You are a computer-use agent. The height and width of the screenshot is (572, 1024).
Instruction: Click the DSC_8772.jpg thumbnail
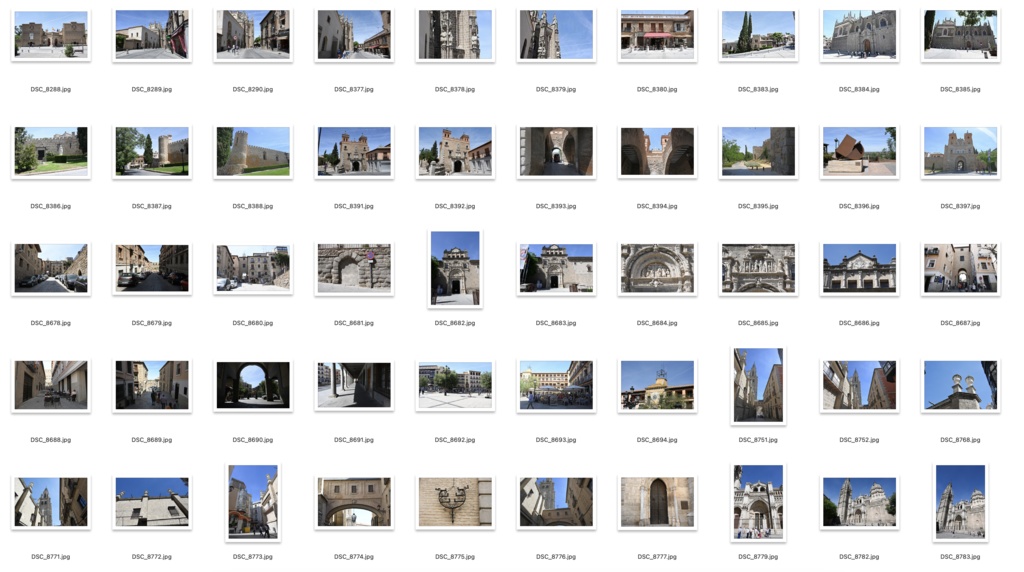pos(152,502)
